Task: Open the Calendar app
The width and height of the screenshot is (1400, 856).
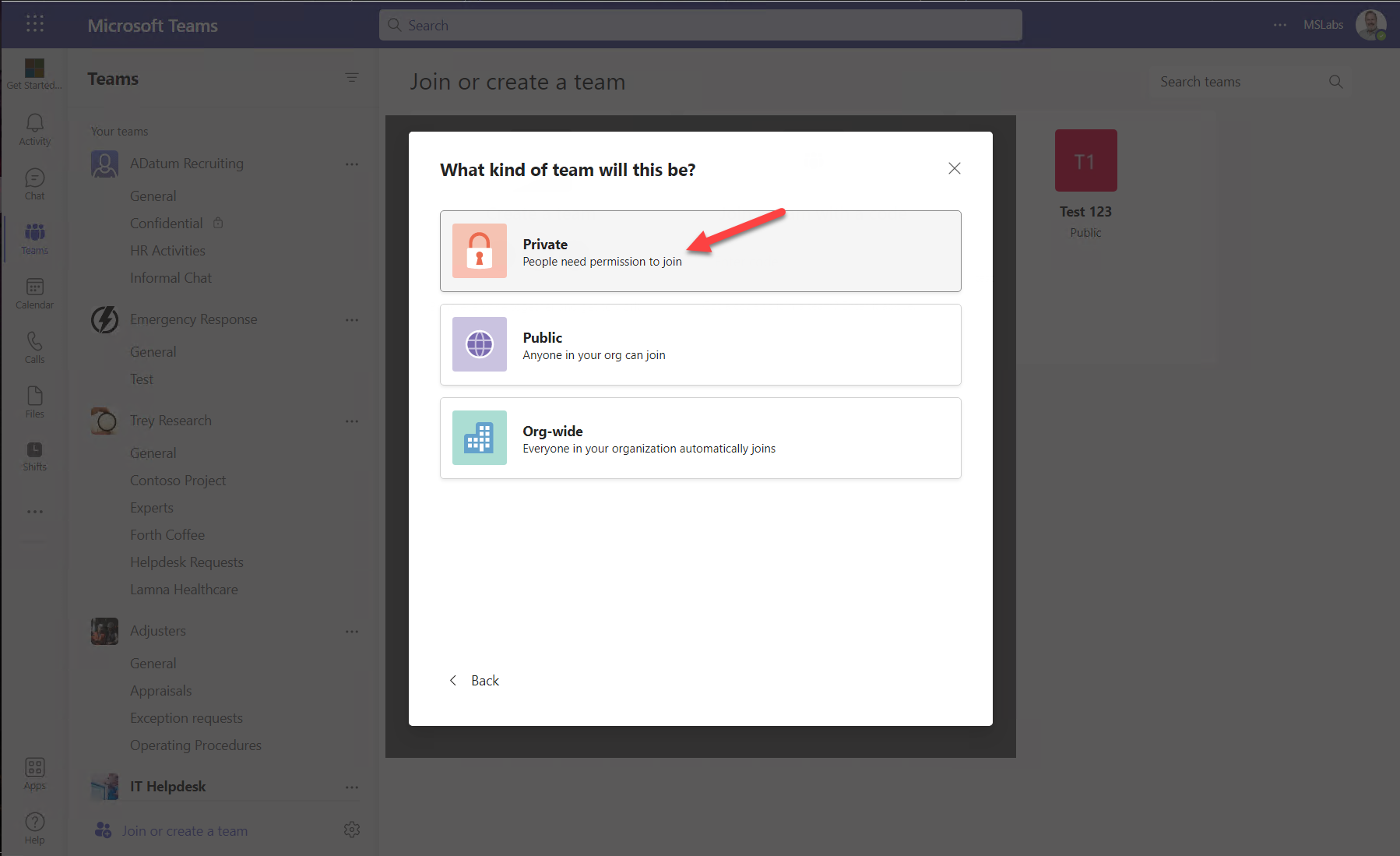Action: [x=34, y=293]
